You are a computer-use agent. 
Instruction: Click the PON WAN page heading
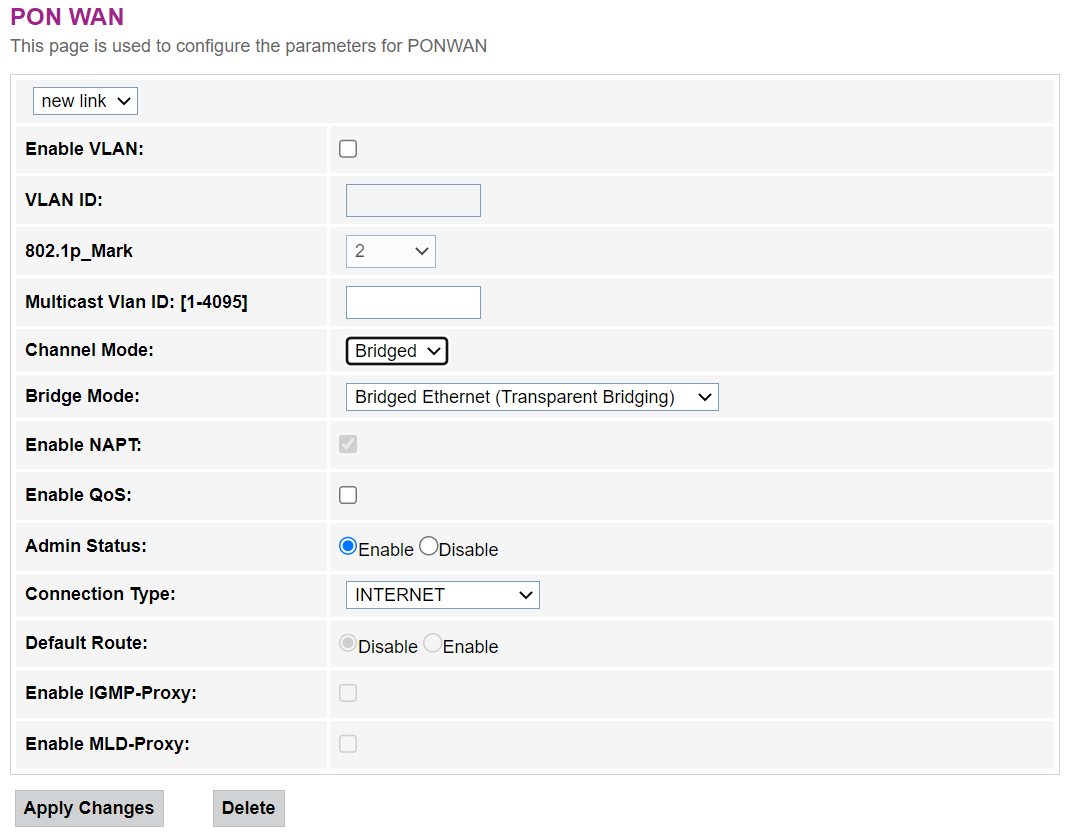click(67, 18)
